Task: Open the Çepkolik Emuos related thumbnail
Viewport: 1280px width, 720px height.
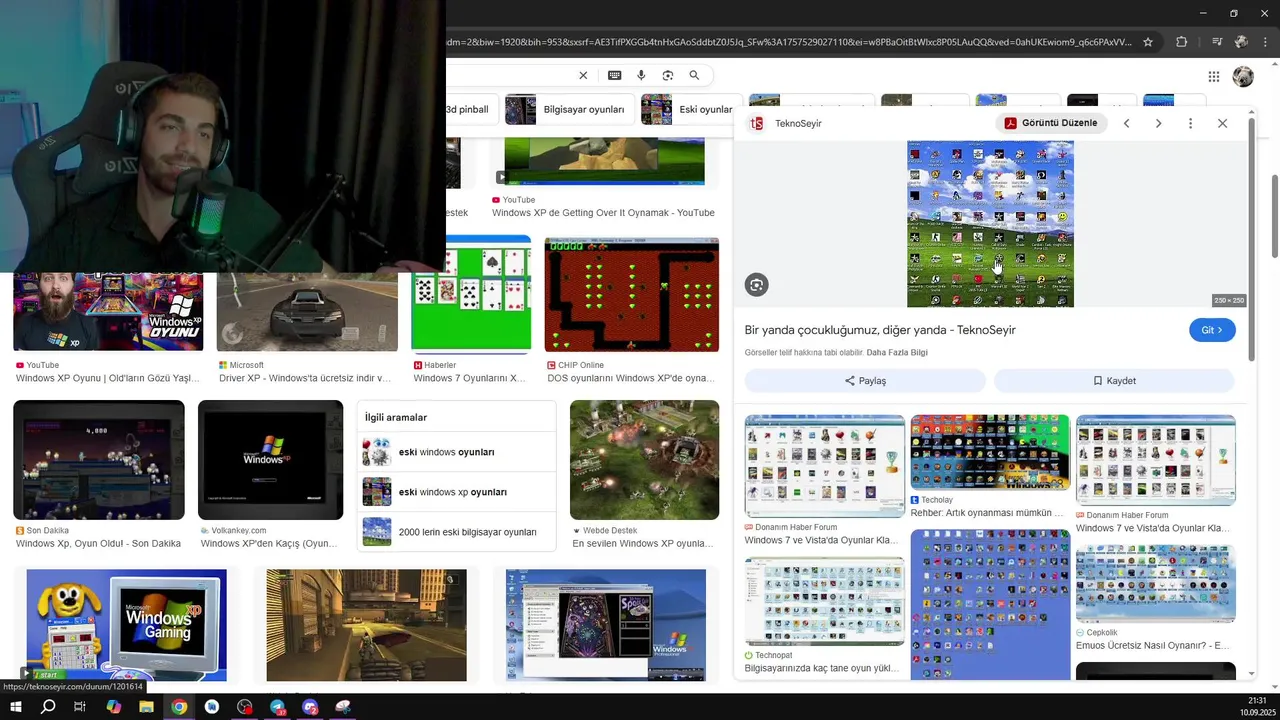Action: click(1155, 584)
